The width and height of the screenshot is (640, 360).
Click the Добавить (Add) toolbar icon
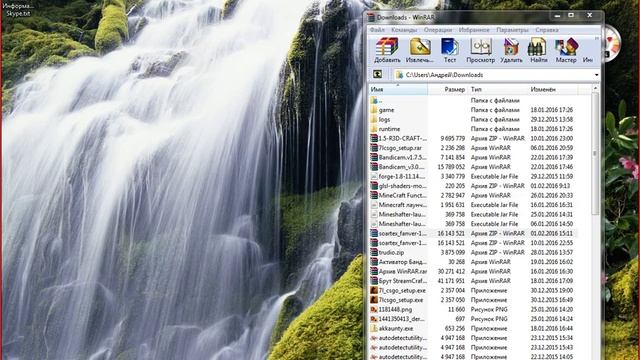coord(387,50)
